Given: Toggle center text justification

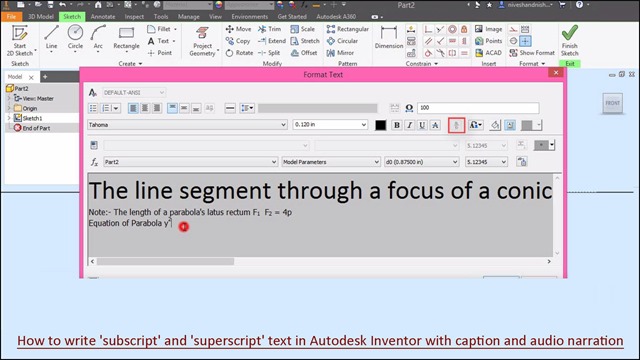Looking at the screenshot, I should [145, 108].
